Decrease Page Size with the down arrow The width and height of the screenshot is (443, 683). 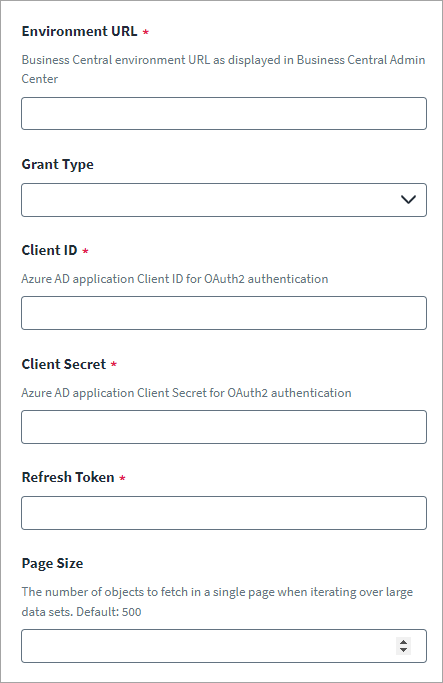tap(403, 650)
